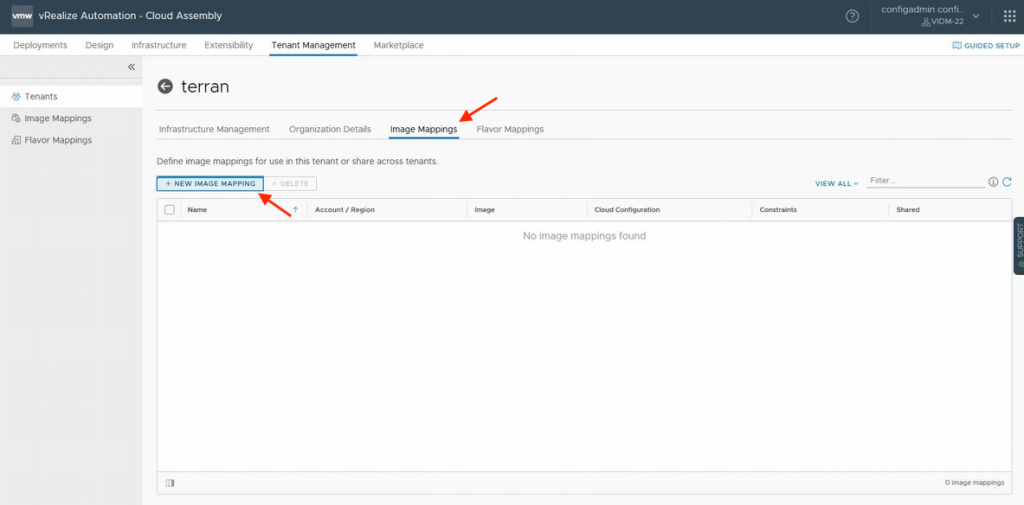Open the Support side panel

1019,246
